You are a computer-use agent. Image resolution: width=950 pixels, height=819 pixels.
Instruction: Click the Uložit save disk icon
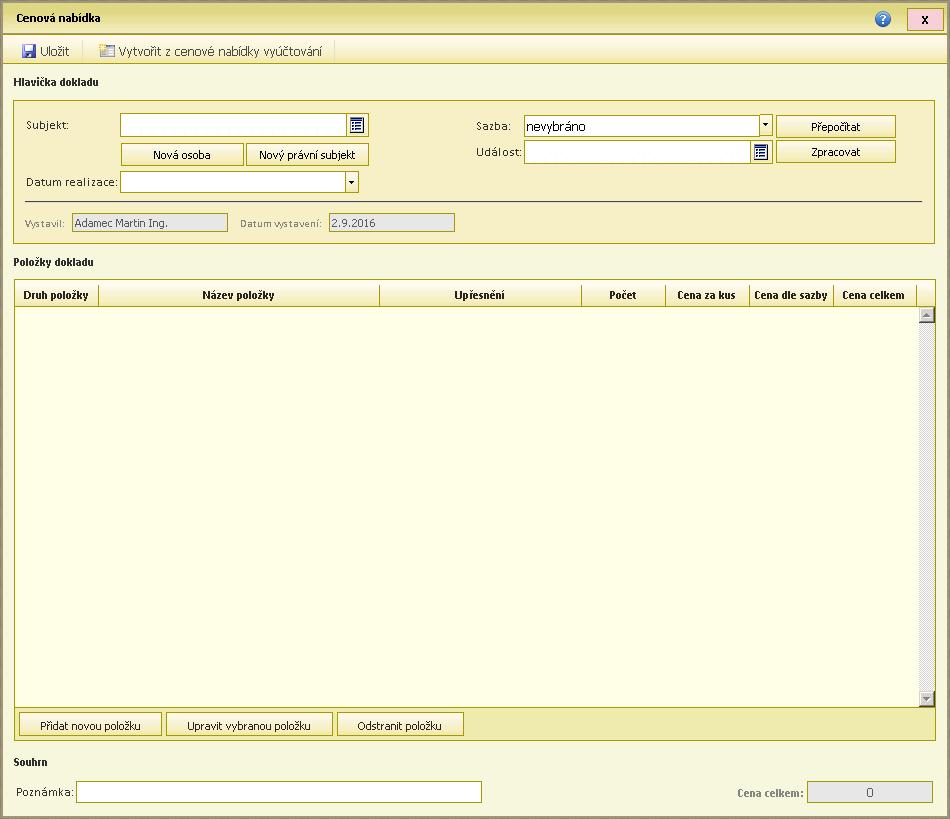coord(28,51)
